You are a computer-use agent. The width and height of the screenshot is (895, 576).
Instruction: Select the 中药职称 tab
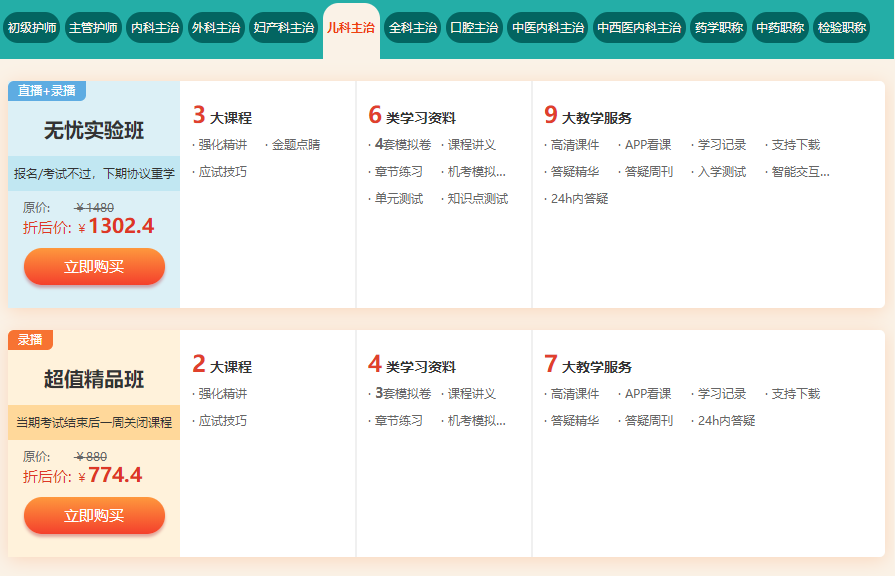pos(780,28)
